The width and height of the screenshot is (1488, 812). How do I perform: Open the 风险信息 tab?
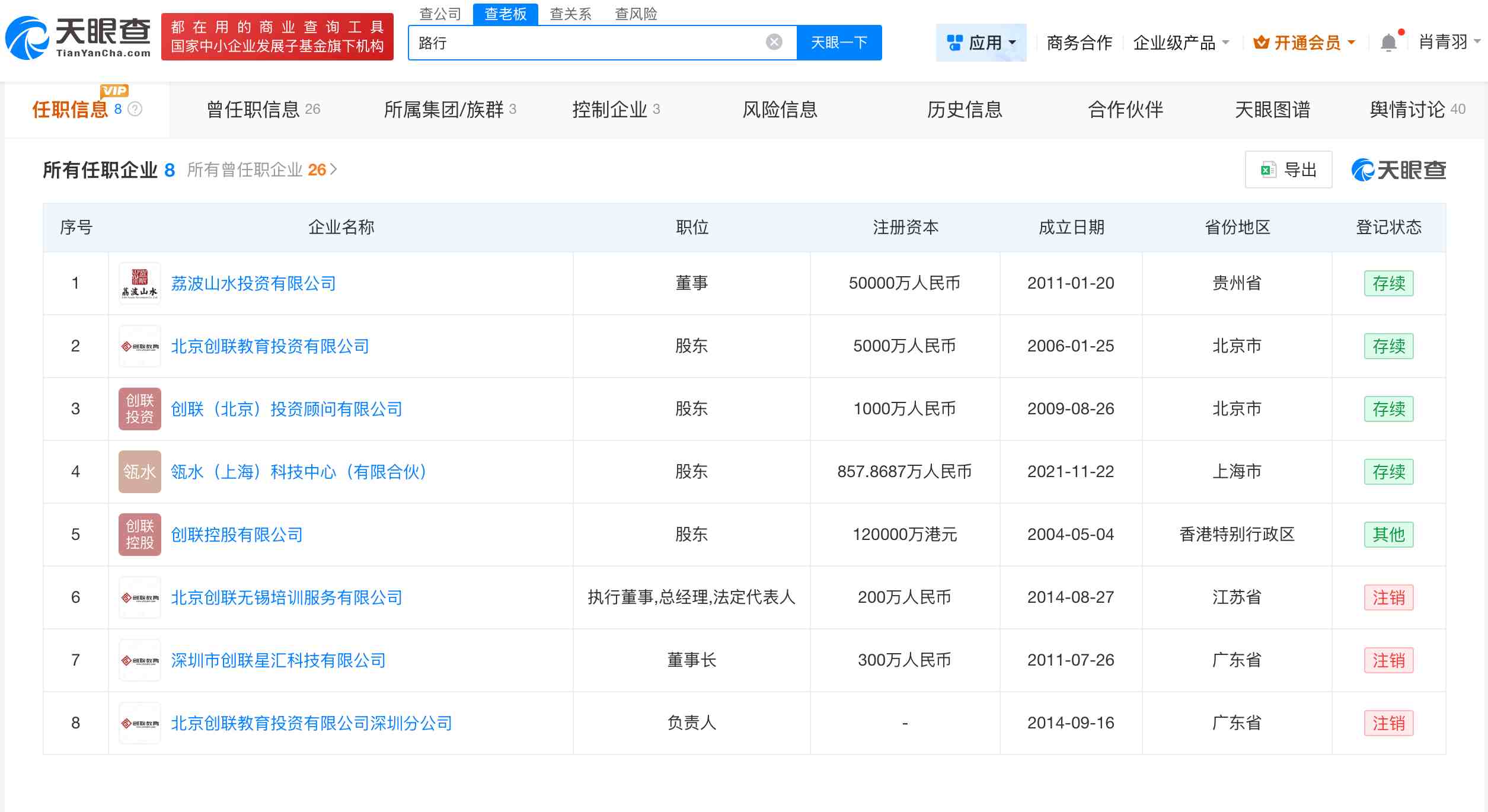pyautogui.click(x=780, y=110)
